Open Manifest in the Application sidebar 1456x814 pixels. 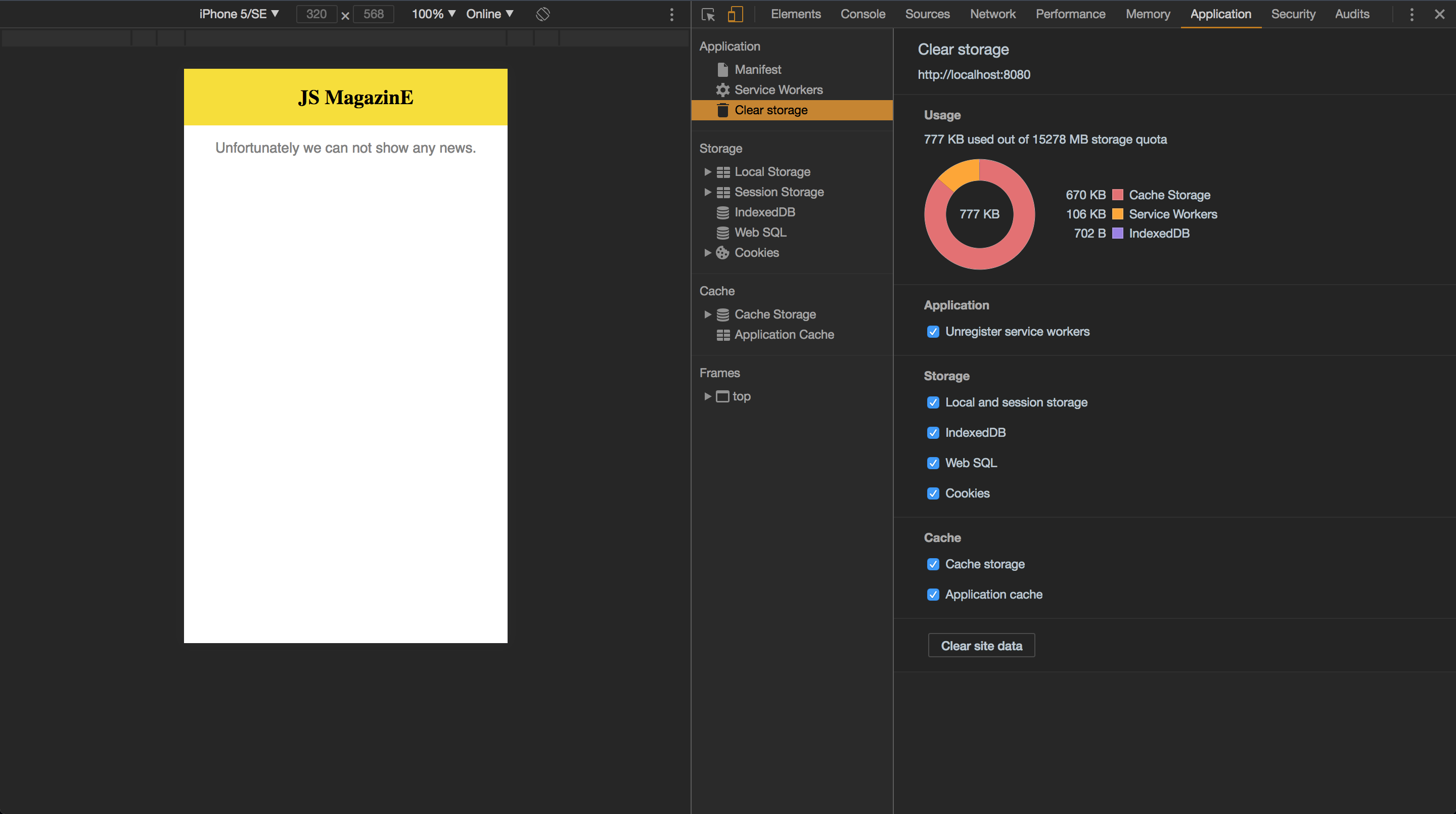tap(758, 69)
